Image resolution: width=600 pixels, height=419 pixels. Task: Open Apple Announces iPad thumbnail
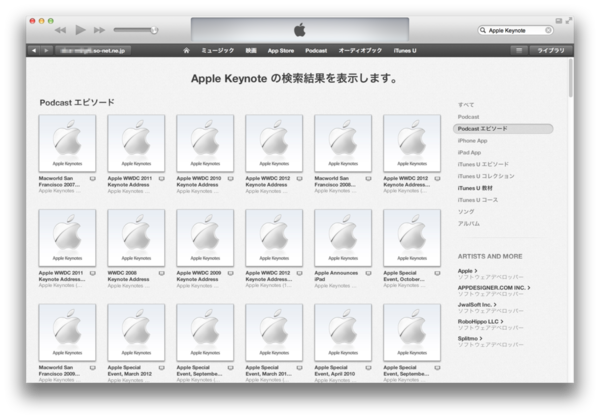(343, 238)
